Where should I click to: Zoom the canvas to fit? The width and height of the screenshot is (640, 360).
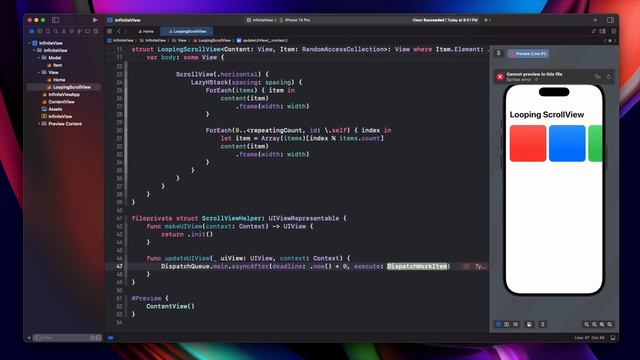pyautogui.click(x=602, y=324)
